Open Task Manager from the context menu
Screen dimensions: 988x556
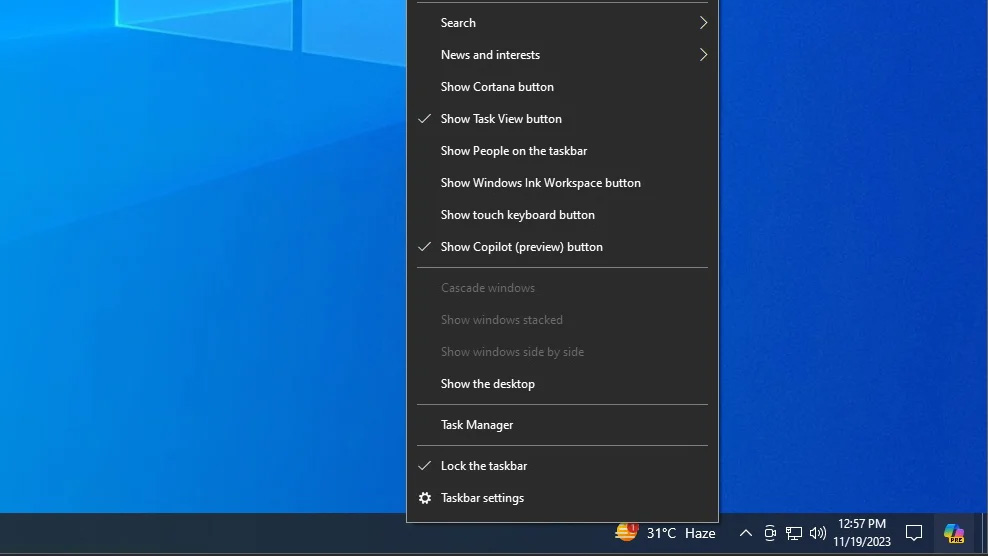tap(562, 425)
